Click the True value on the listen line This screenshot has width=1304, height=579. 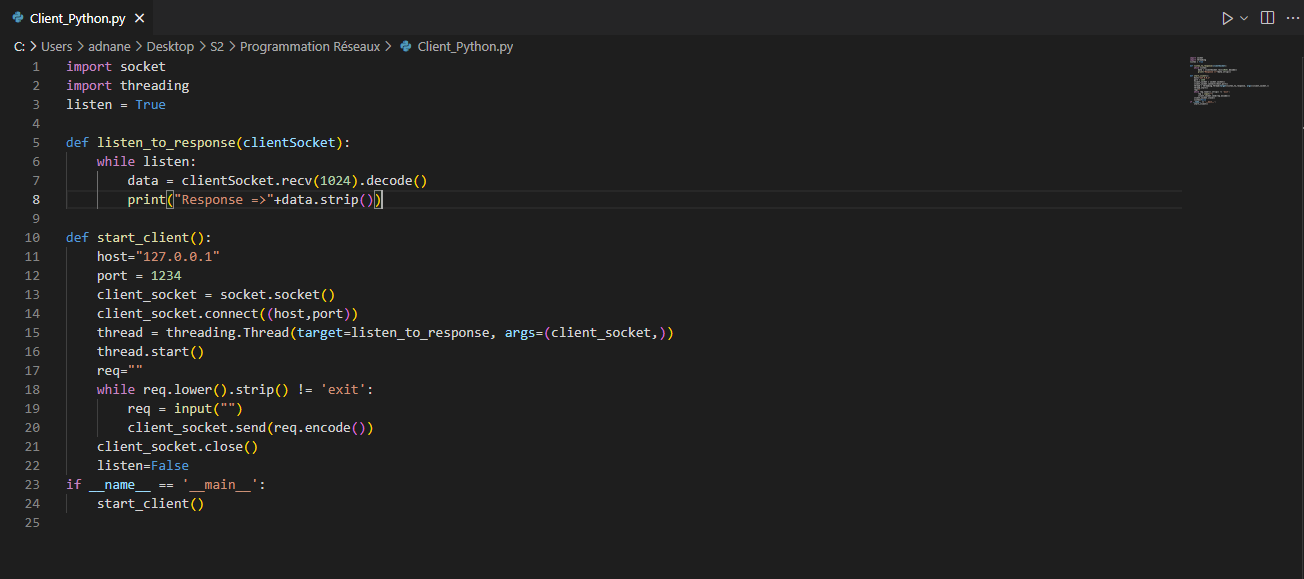point(150,104)
